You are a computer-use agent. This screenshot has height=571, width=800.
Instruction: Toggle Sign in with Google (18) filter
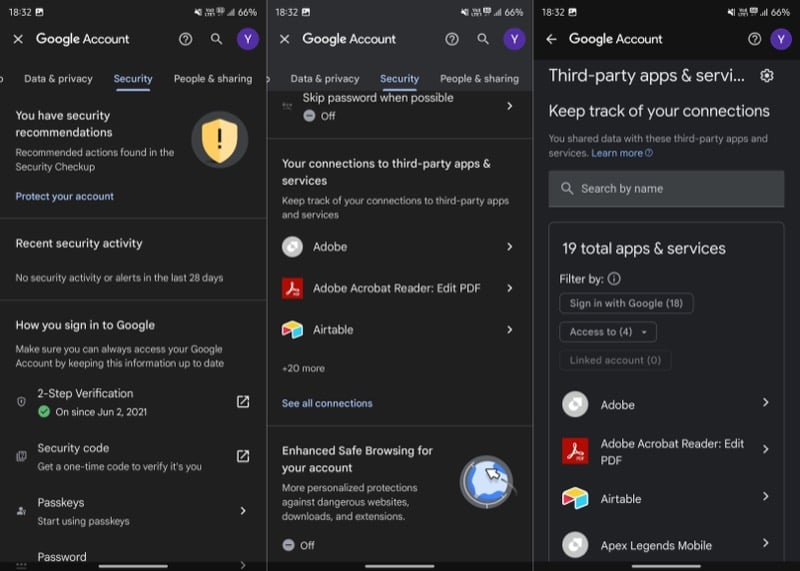tap(626, 304)
